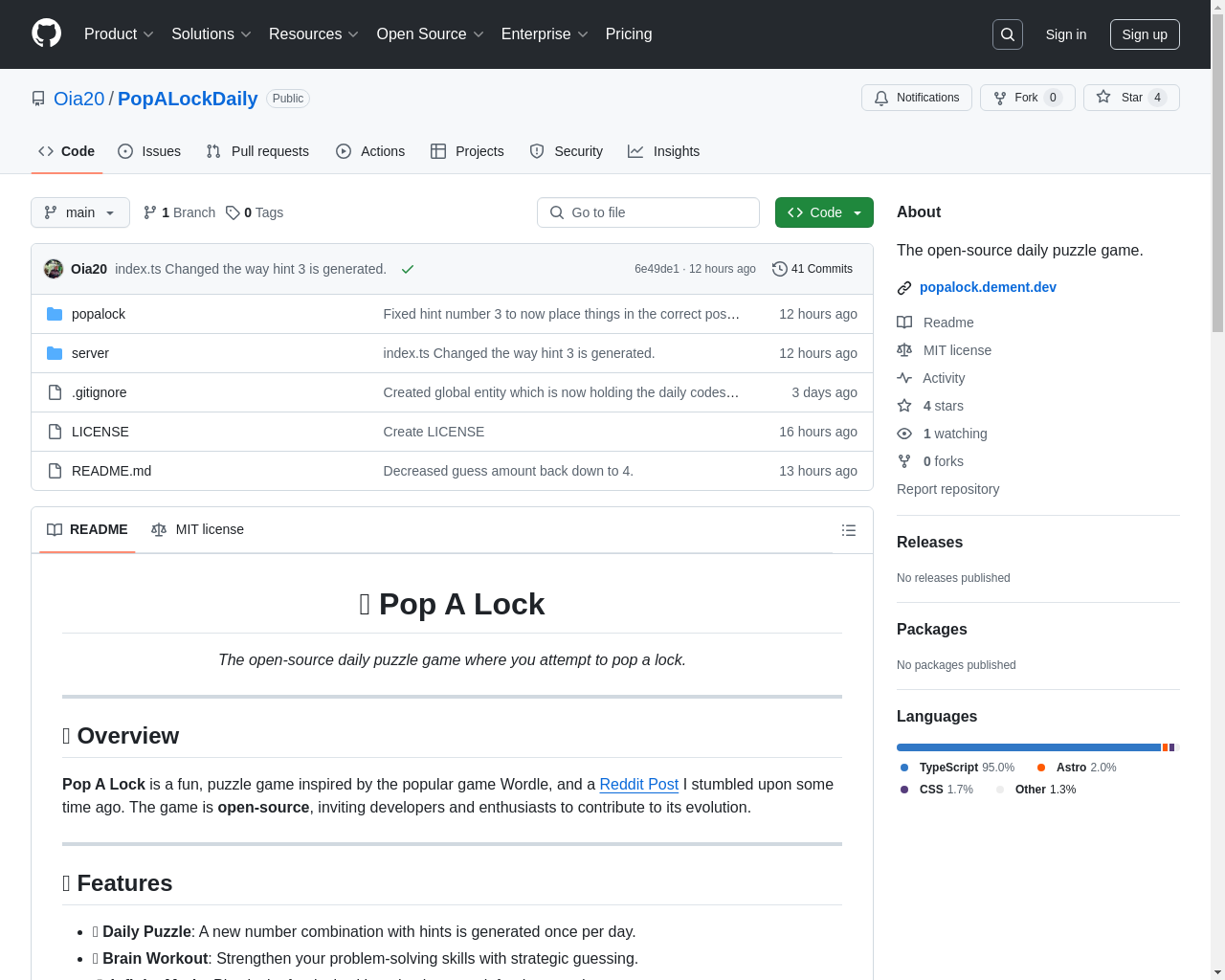1225x980 pixels.
Task: Click Oia20 avatar in commit row
Action: [x=54, y=269]
